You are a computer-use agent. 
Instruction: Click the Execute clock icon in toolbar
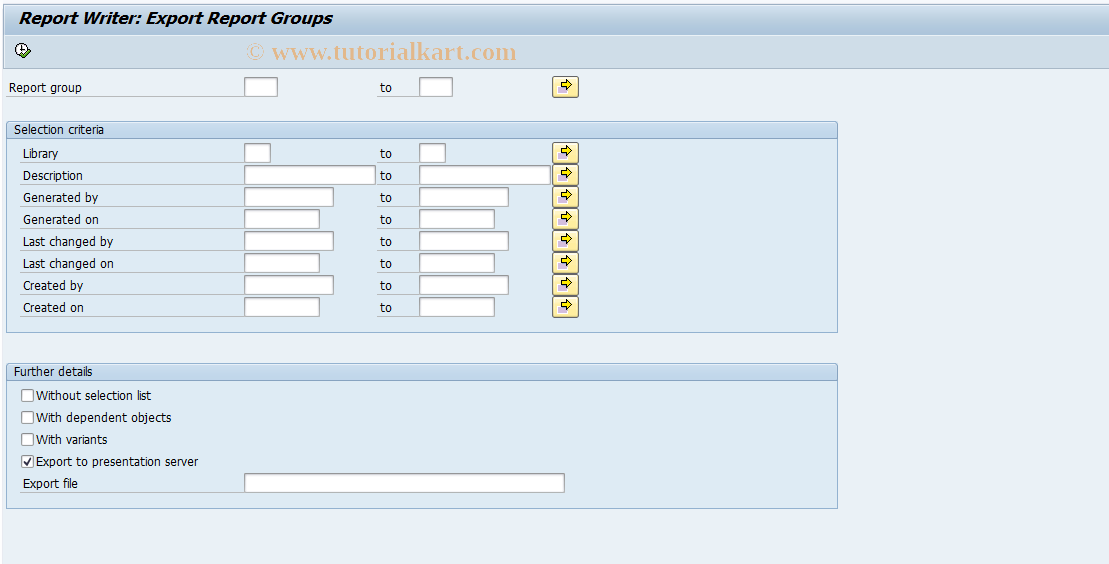coord(23,50)
